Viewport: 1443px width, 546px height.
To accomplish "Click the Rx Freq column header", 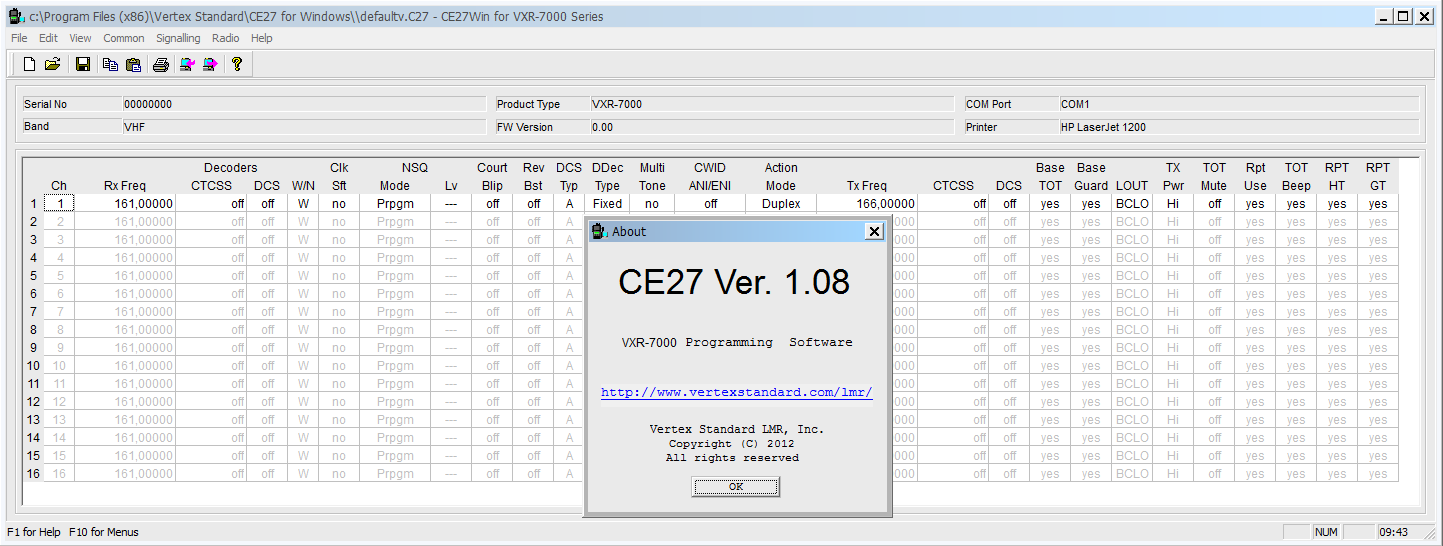I will click(x=125, y=186).
